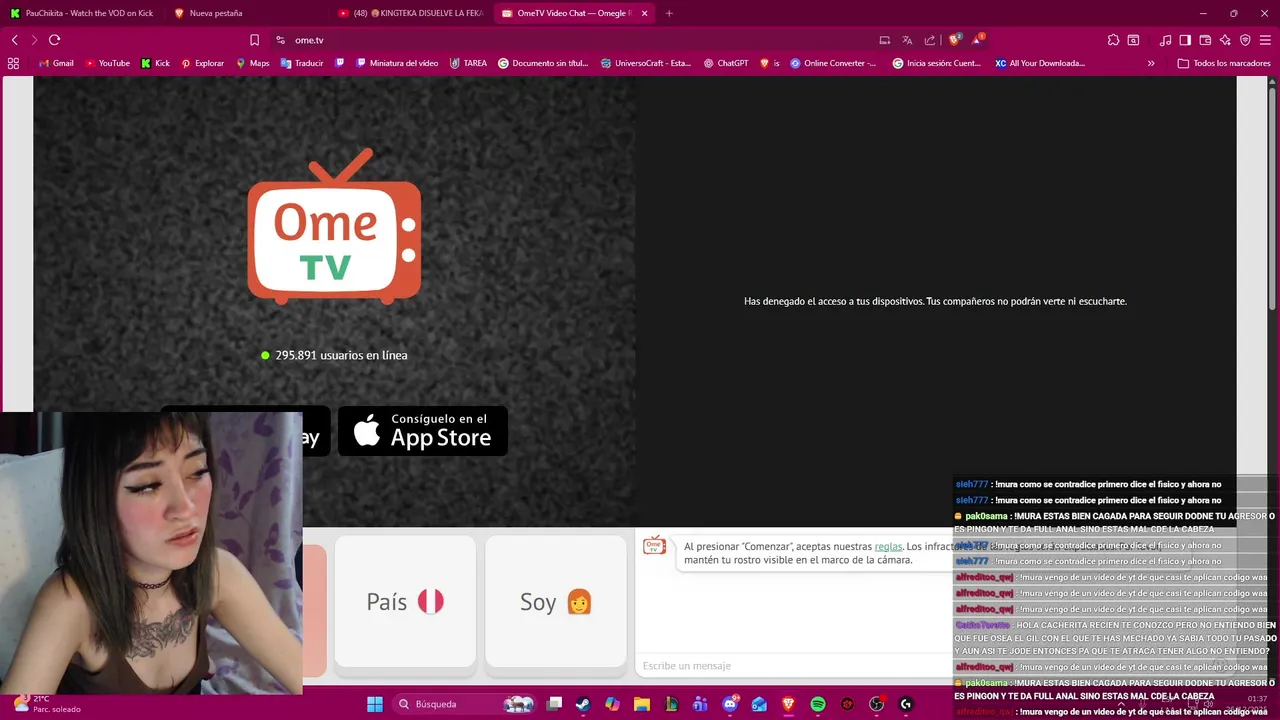Open League of Legends from the taskbar

tap(671, 704)
